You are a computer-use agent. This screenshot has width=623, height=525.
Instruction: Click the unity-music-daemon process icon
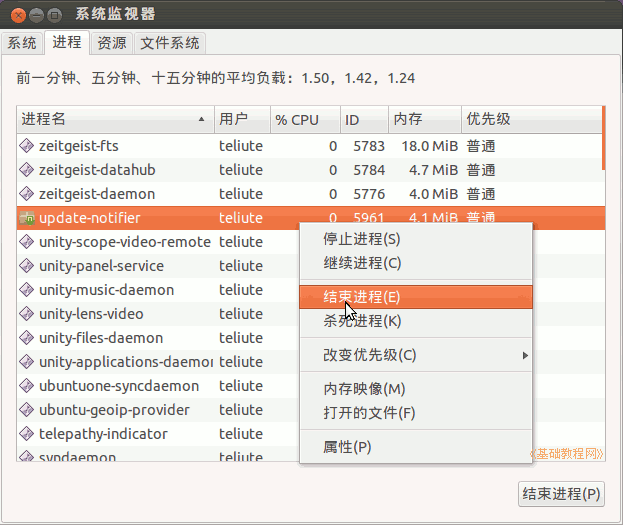27,290
